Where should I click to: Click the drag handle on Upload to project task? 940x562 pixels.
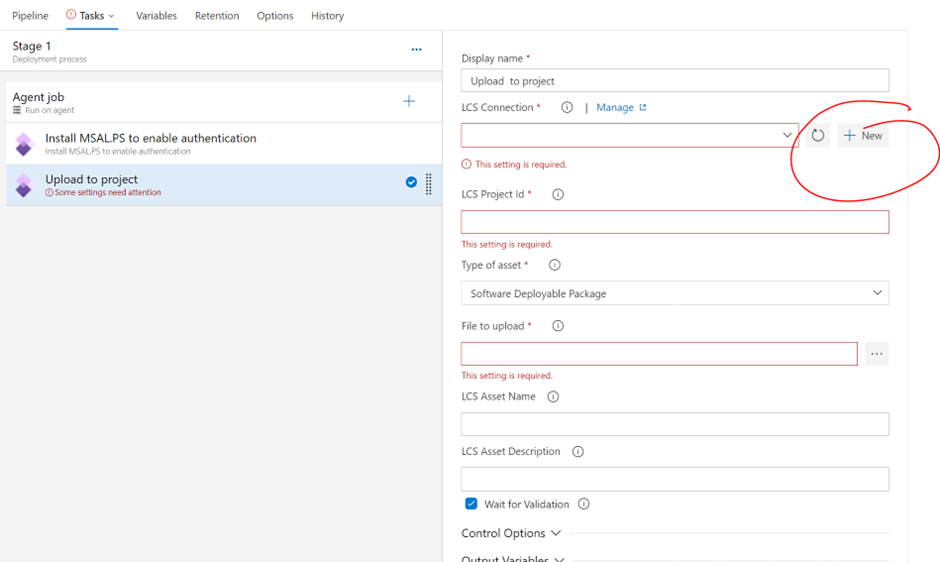click(429, 183)
